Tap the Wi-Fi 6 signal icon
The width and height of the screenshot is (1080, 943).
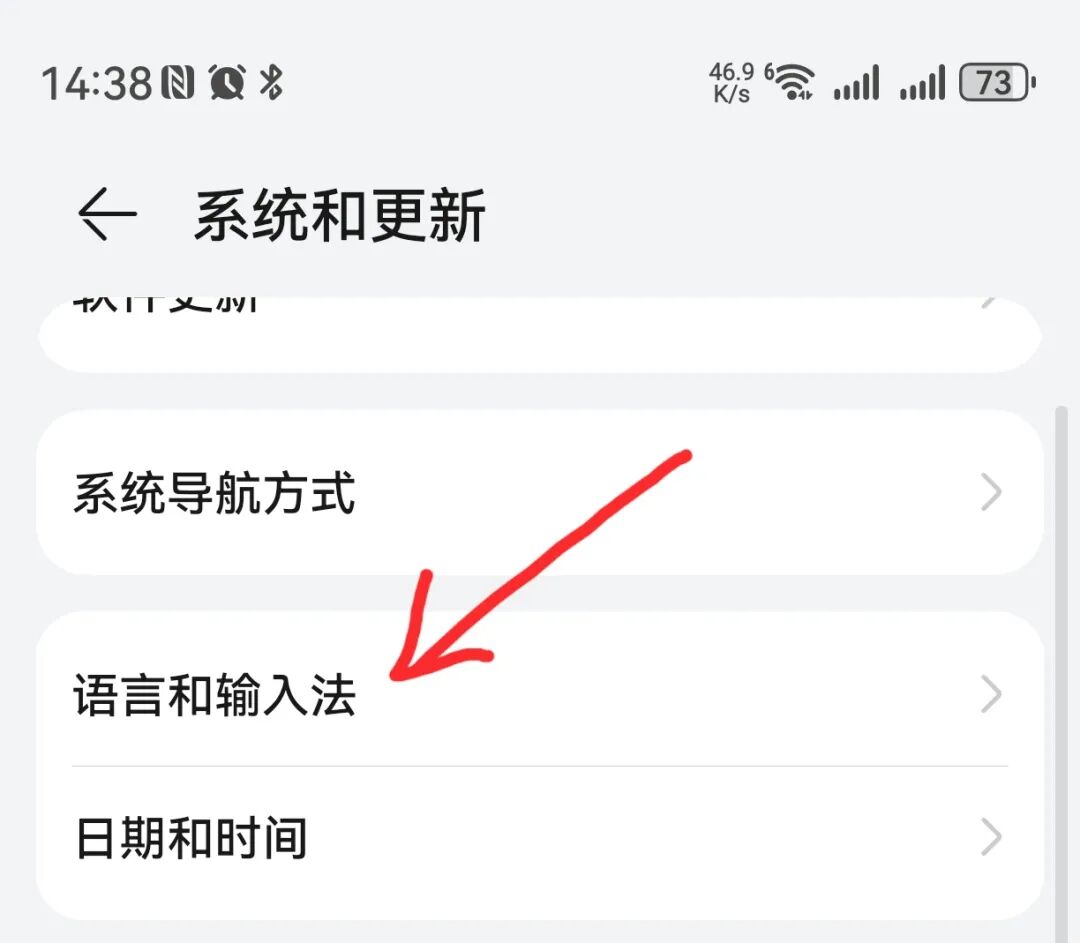[x=790, y=81]
